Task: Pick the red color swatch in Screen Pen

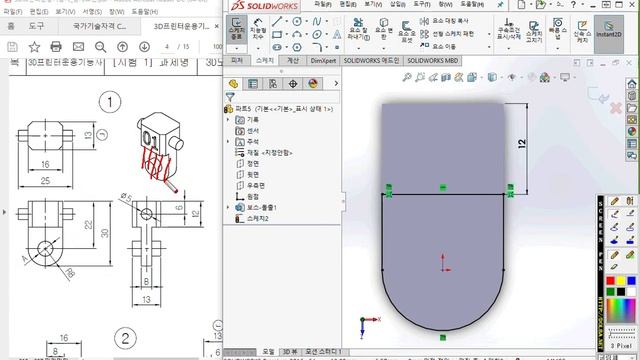Action: point(610,281)
